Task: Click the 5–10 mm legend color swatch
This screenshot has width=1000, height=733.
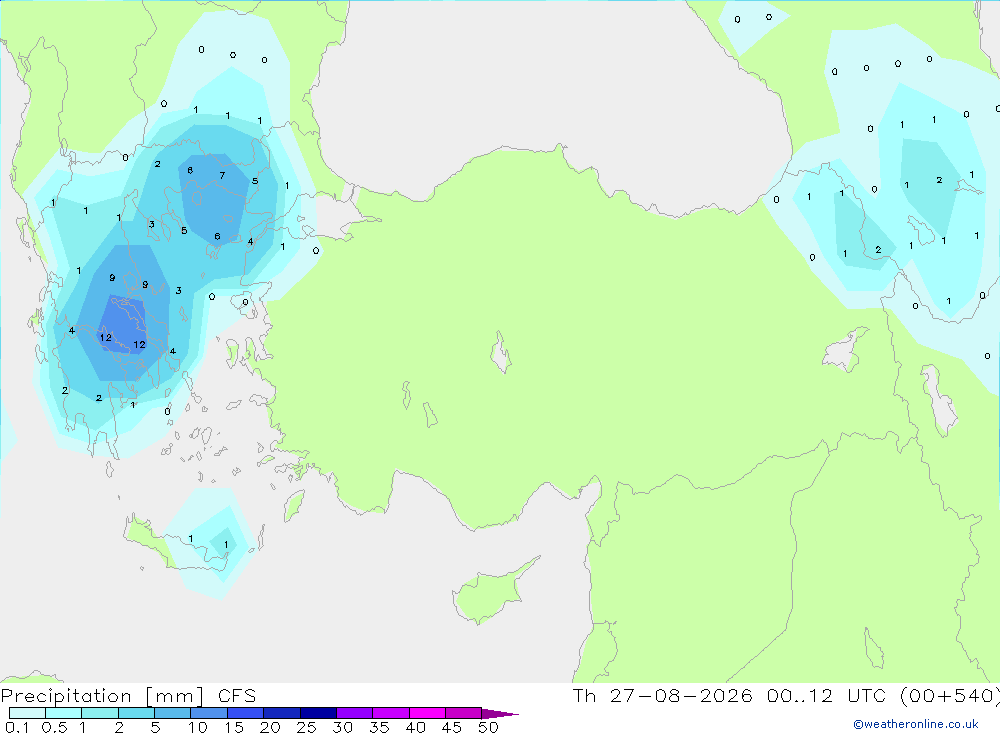Action: pyautogui.click(x=172, y=713)
